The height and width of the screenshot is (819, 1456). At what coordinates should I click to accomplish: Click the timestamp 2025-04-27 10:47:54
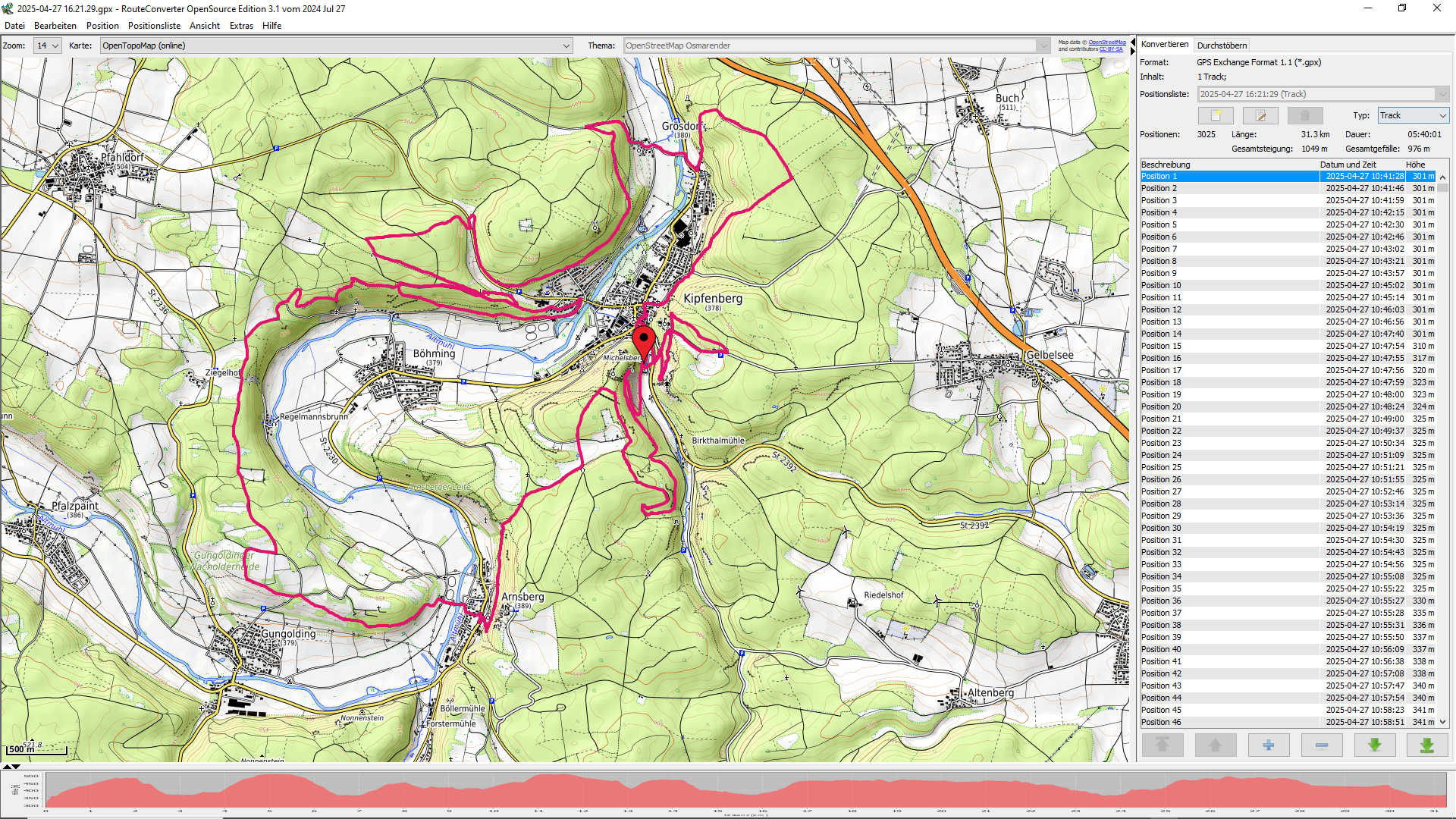point(1364,346)
